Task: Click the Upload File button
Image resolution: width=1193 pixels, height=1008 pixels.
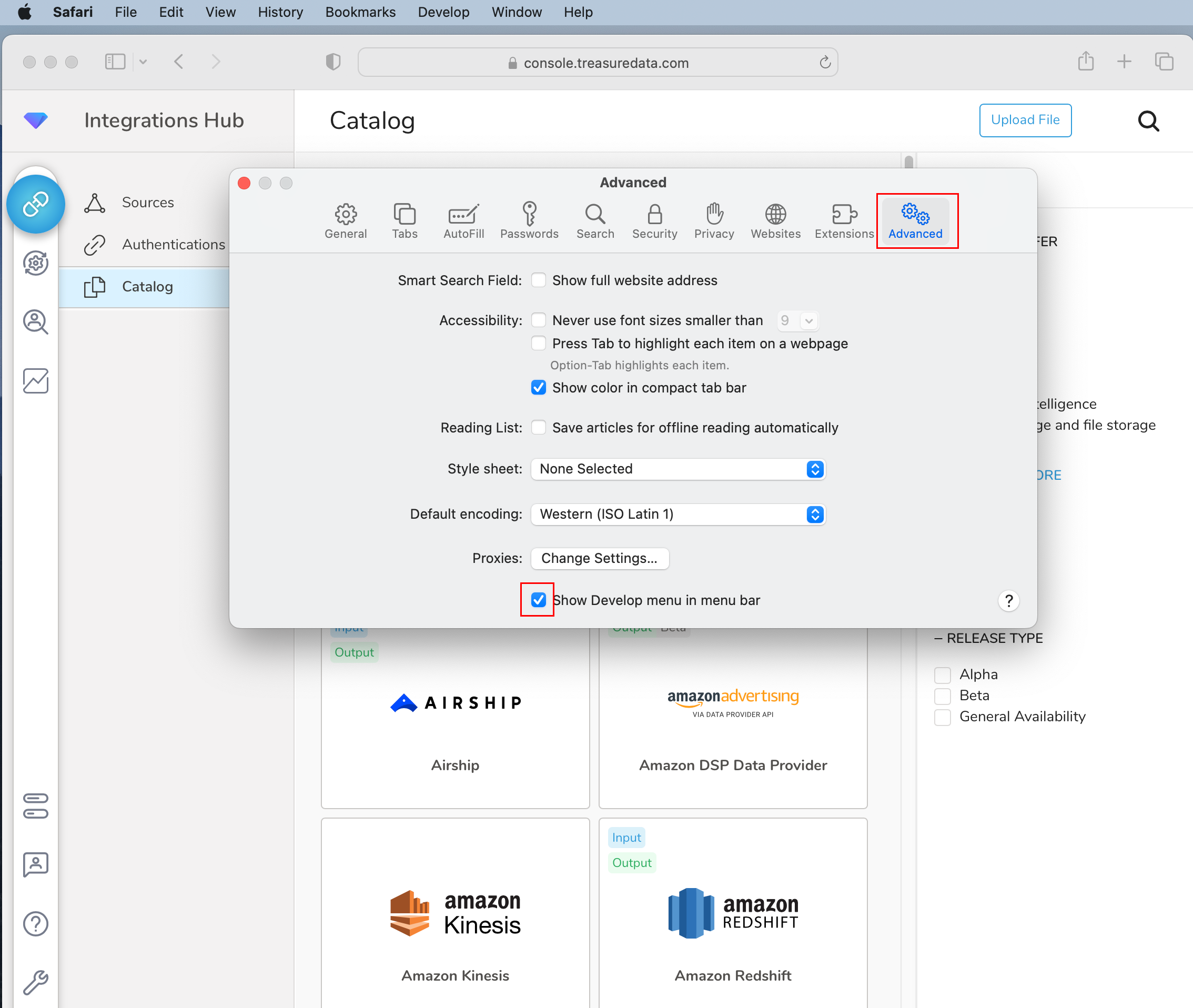Action: coord(1025,120)
